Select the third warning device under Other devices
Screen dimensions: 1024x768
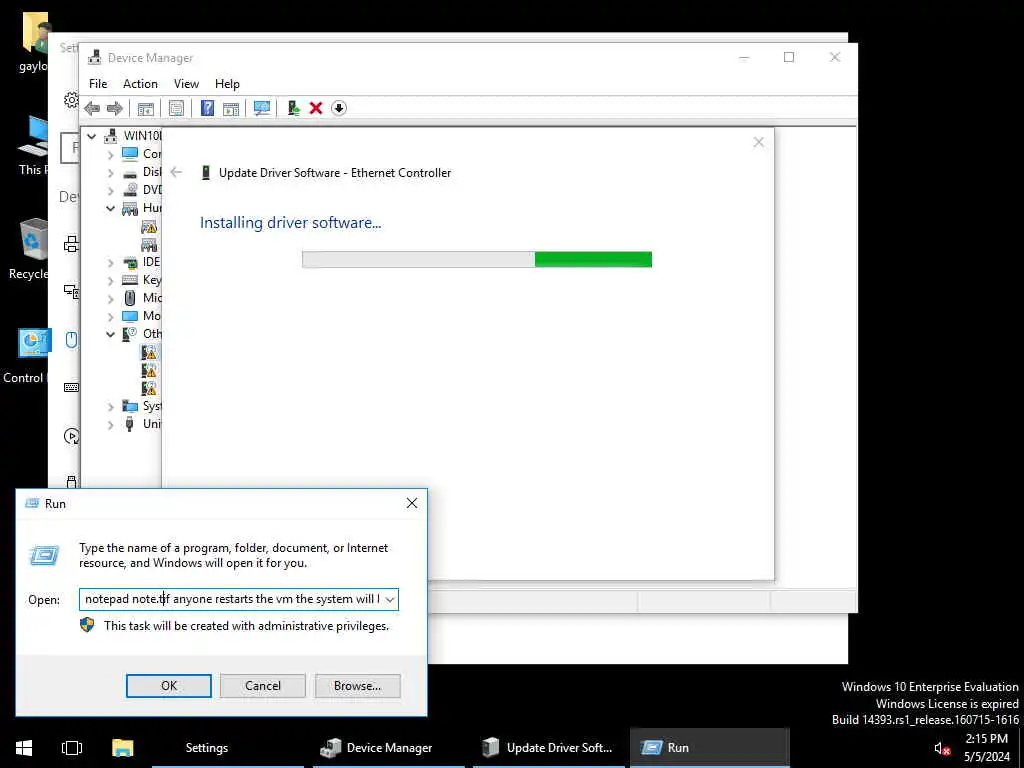point(149,388)
